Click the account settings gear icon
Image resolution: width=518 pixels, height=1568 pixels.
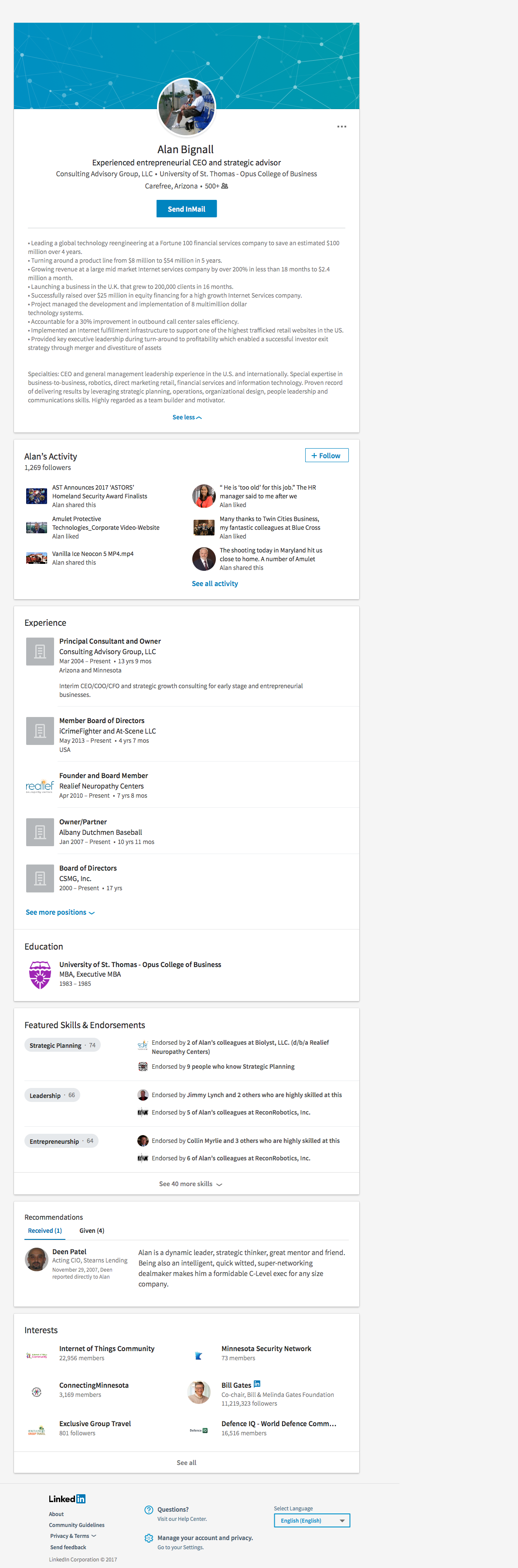coord(149,1538)
